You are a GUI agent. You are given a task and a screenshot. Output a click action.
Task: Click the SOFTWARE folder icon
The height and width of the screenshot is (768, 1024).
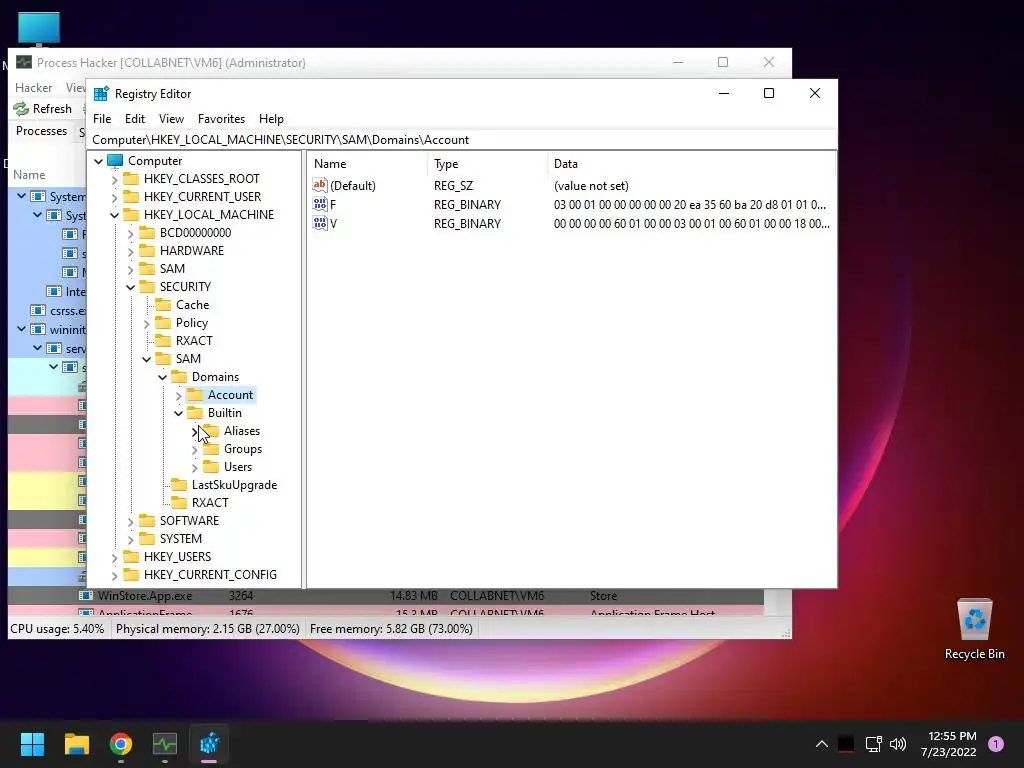coord(148,520)
